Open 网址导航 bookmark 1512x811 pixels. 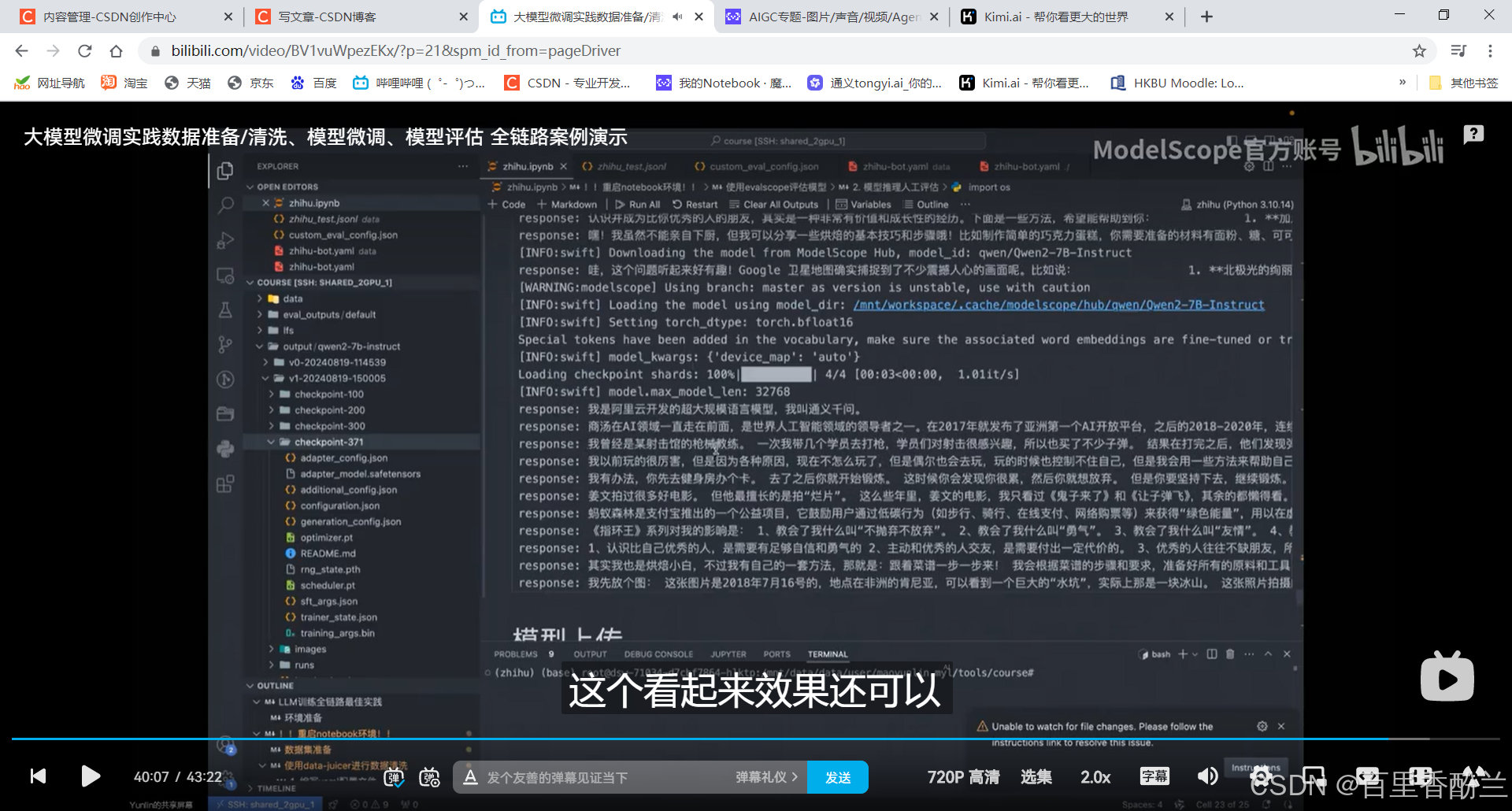coord(50,83)
